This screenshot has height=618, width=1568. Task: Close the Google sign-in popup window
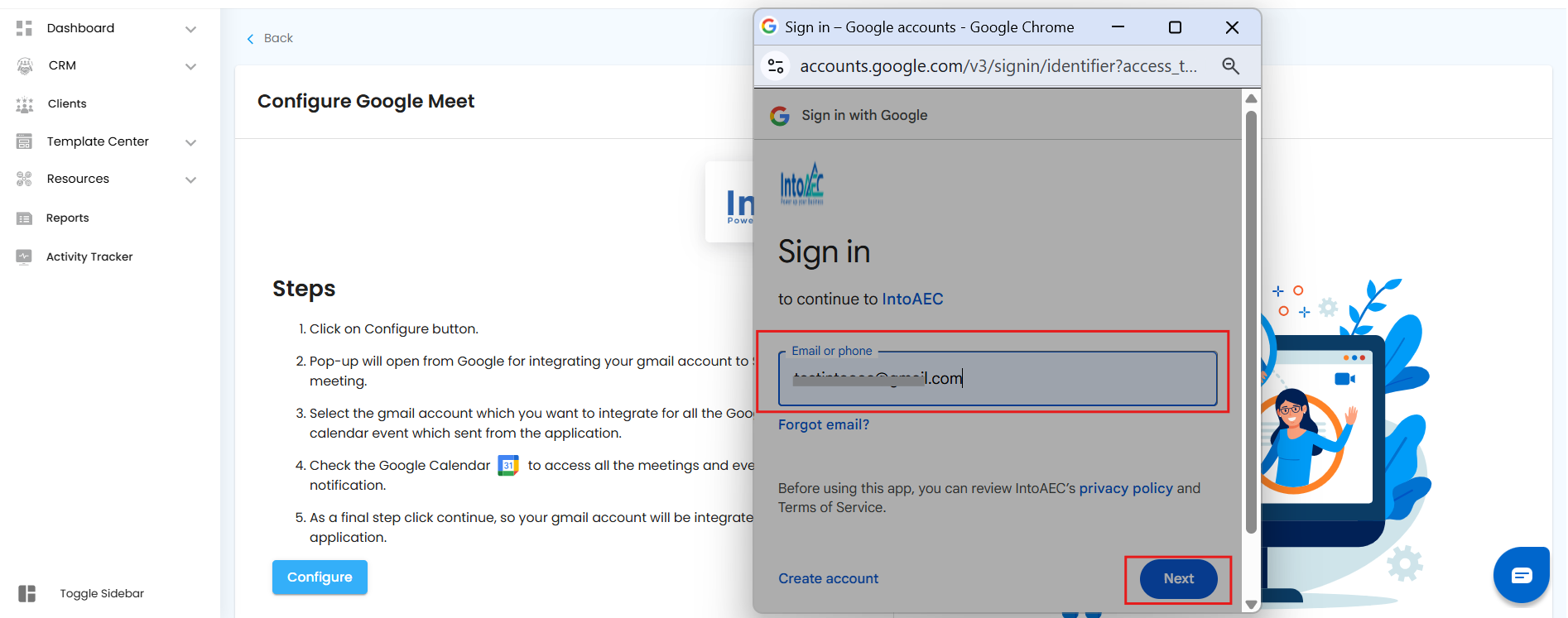point(1232,27)
